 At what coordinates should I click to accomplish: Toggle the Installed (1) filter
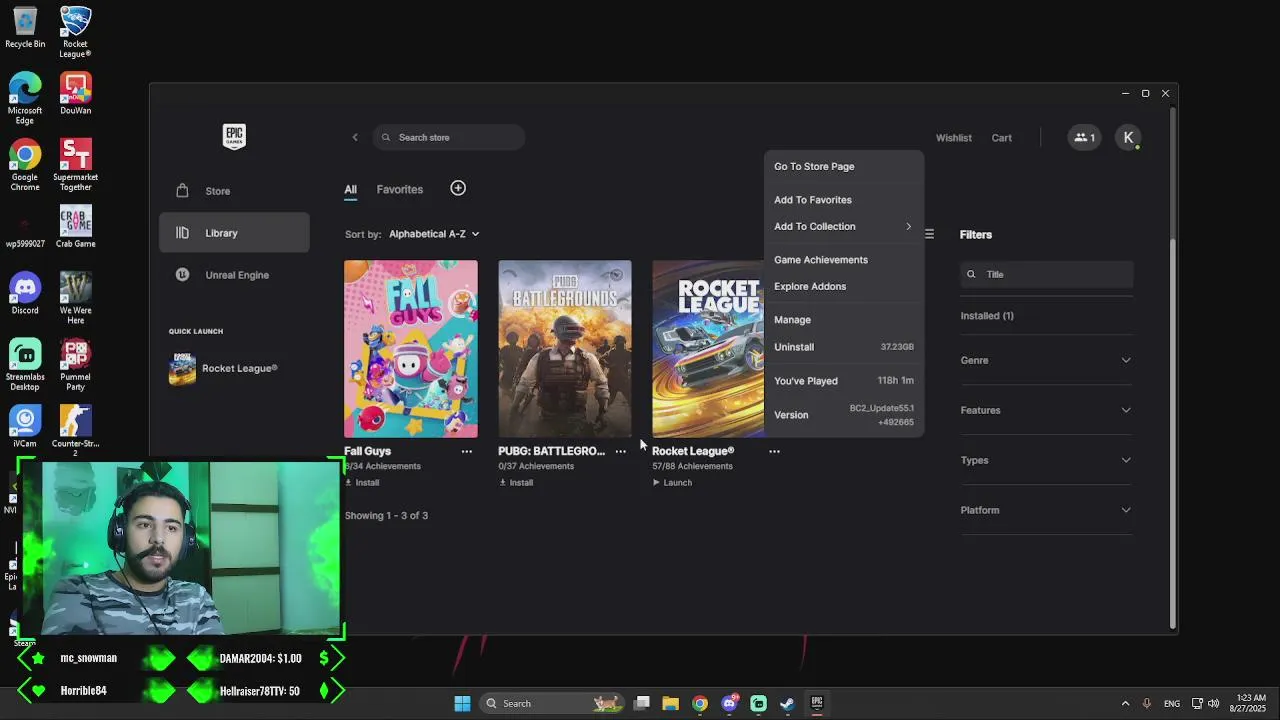tap(987, 316)
